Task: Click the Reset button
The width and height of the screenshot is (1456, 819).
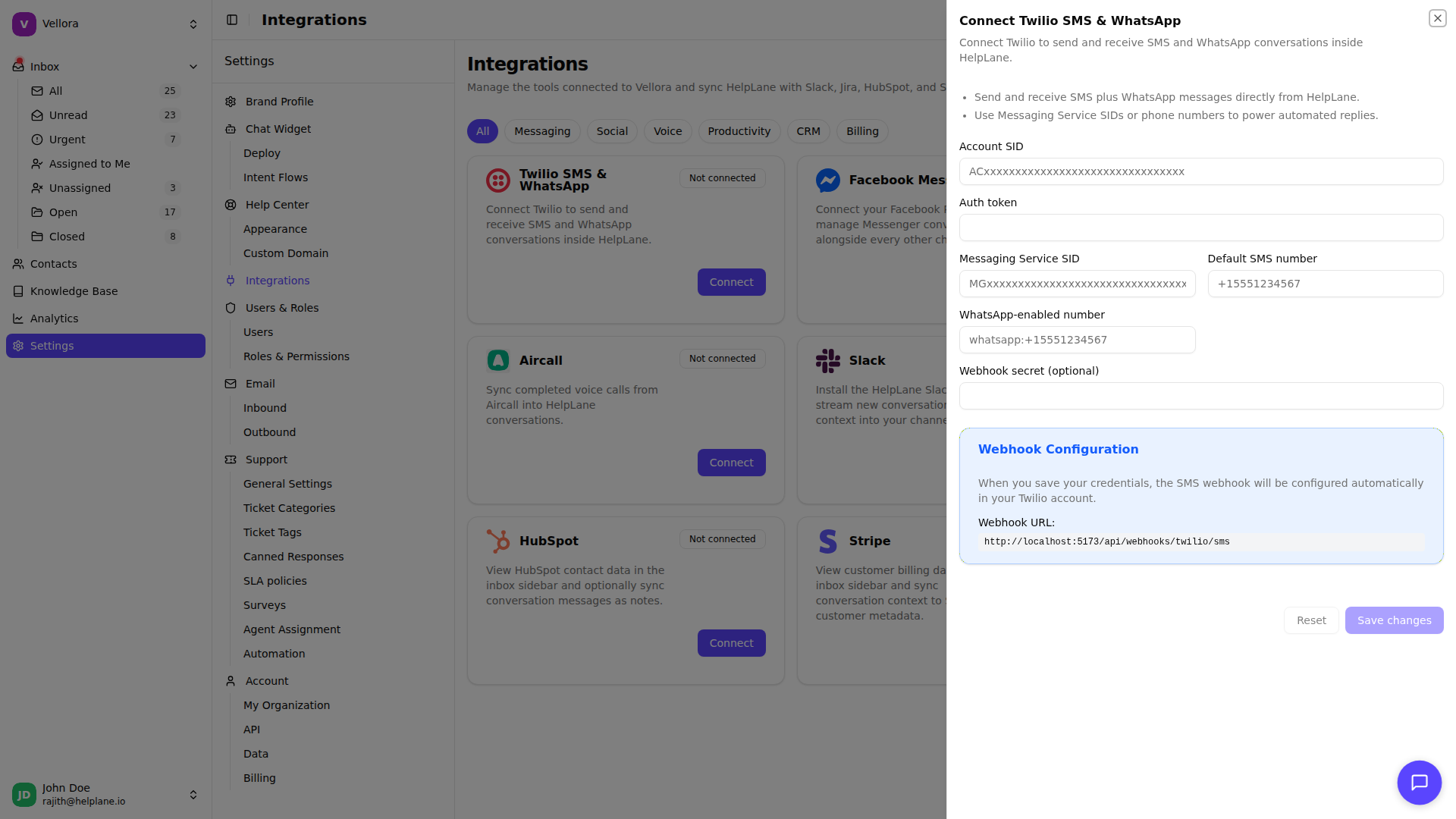Action: pyautogui.click(x=1311, y=620)
